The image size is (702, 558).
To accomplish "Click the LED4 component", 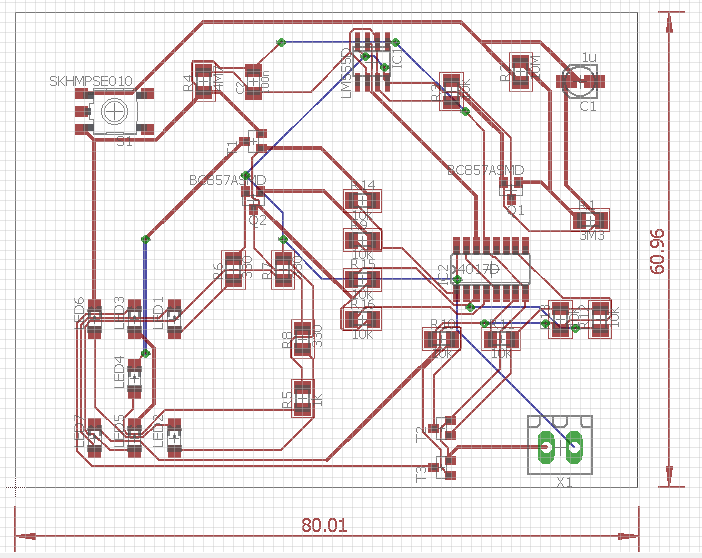I will click(x=134, y=374).
